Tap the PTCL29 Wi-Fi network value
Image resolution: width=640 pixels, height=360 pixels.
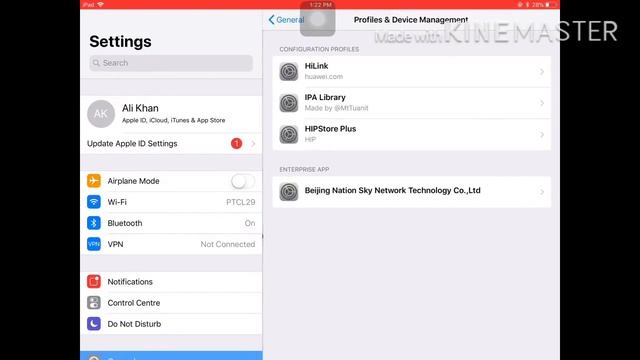241,202
